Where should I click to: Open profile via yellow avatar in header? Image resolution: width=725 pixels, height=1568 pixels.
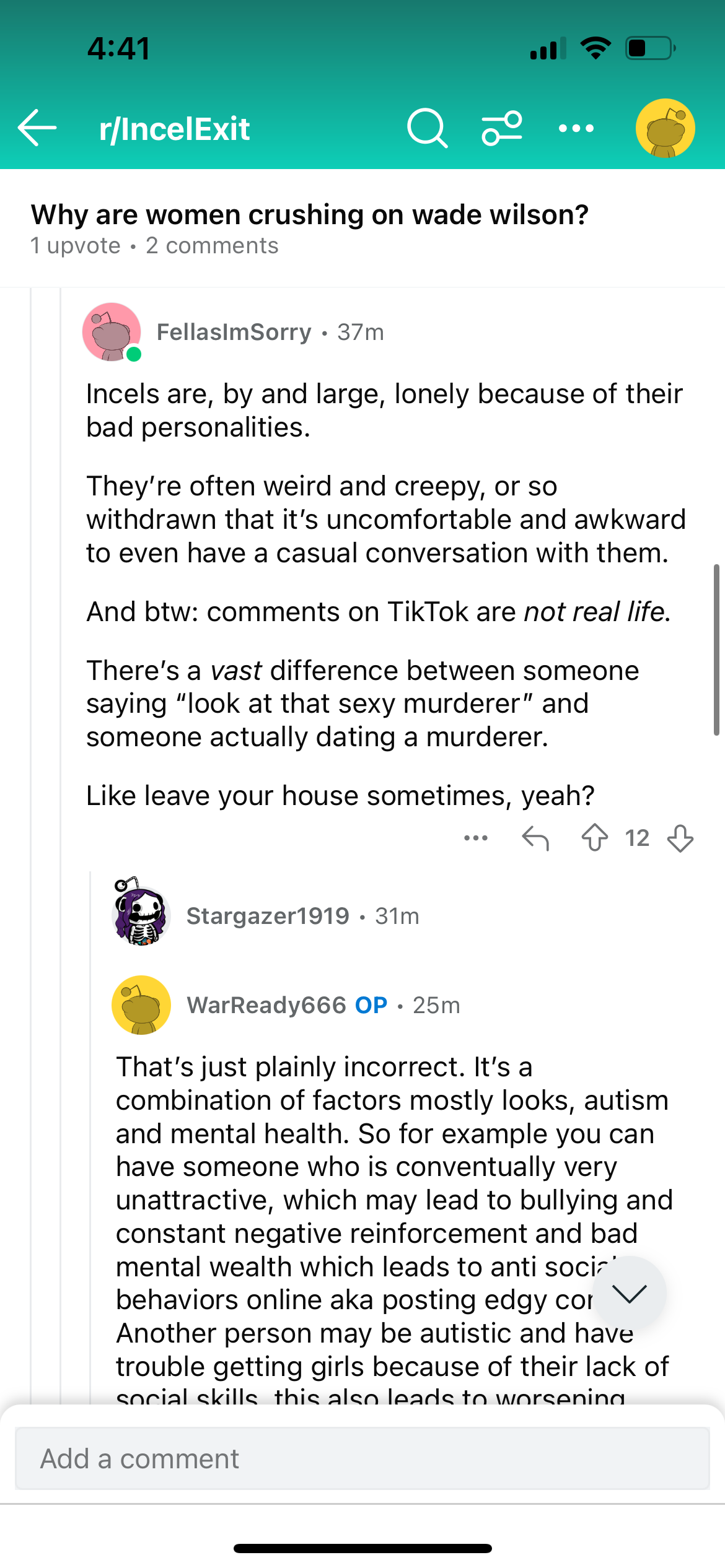665,128
